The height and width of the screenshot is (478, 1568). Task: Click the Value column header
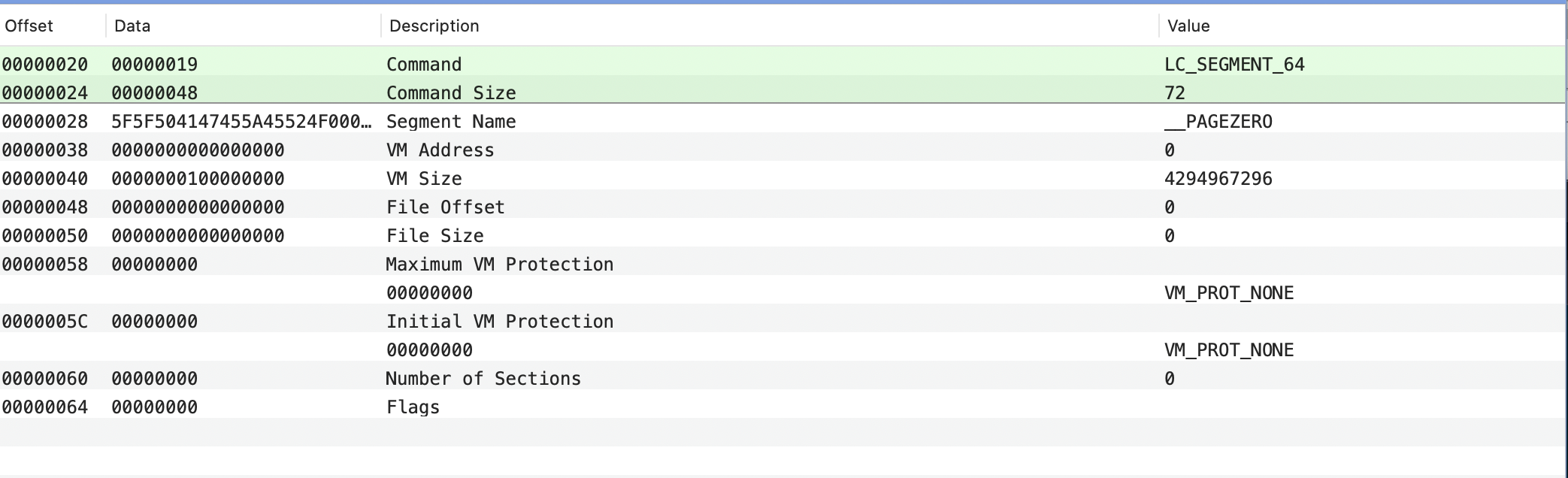[1362, 26]
